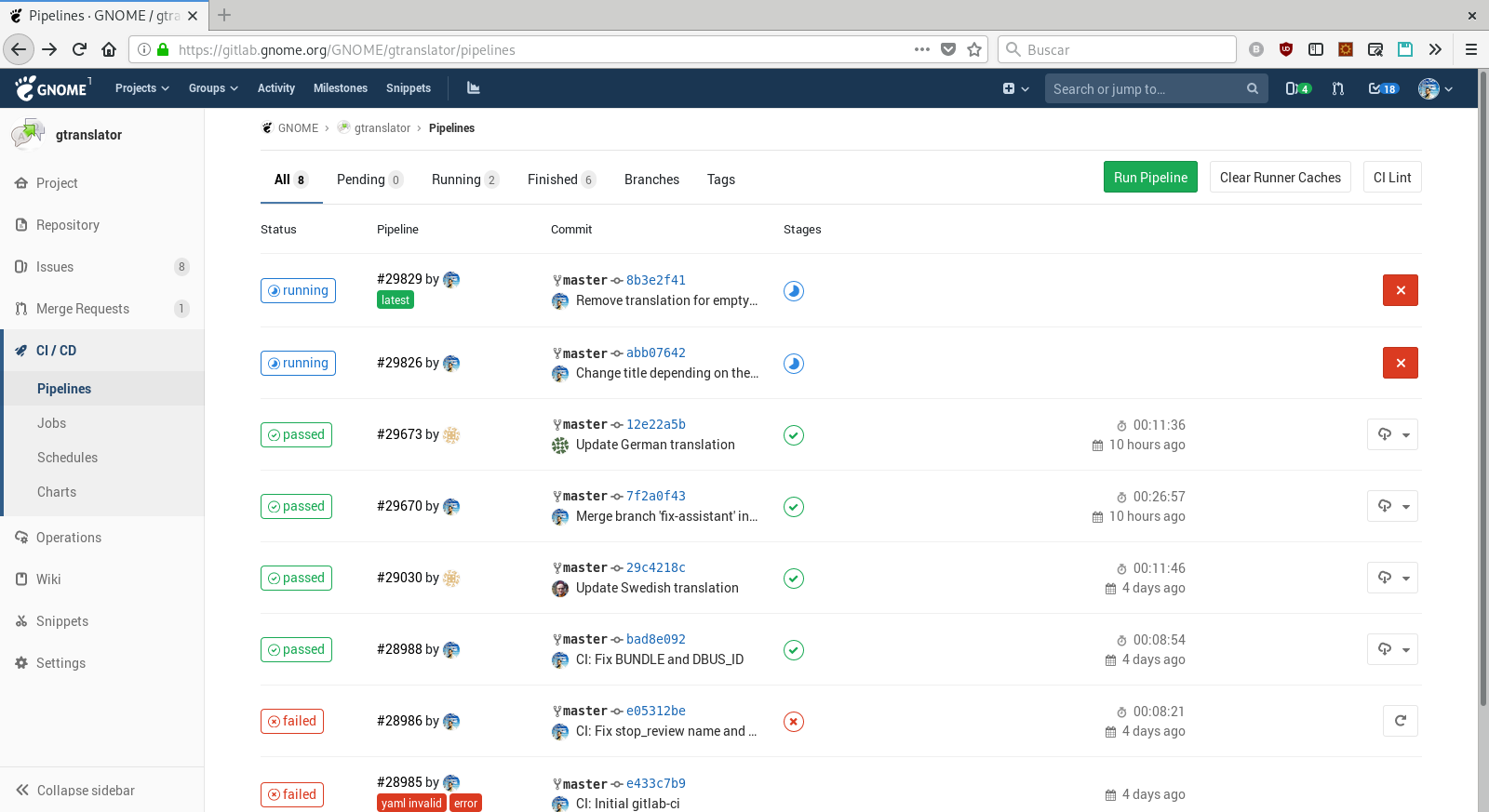The width and height of the screenshot is (1489, 812).
Task: Click the browser reload button
Action: [79, 49]
